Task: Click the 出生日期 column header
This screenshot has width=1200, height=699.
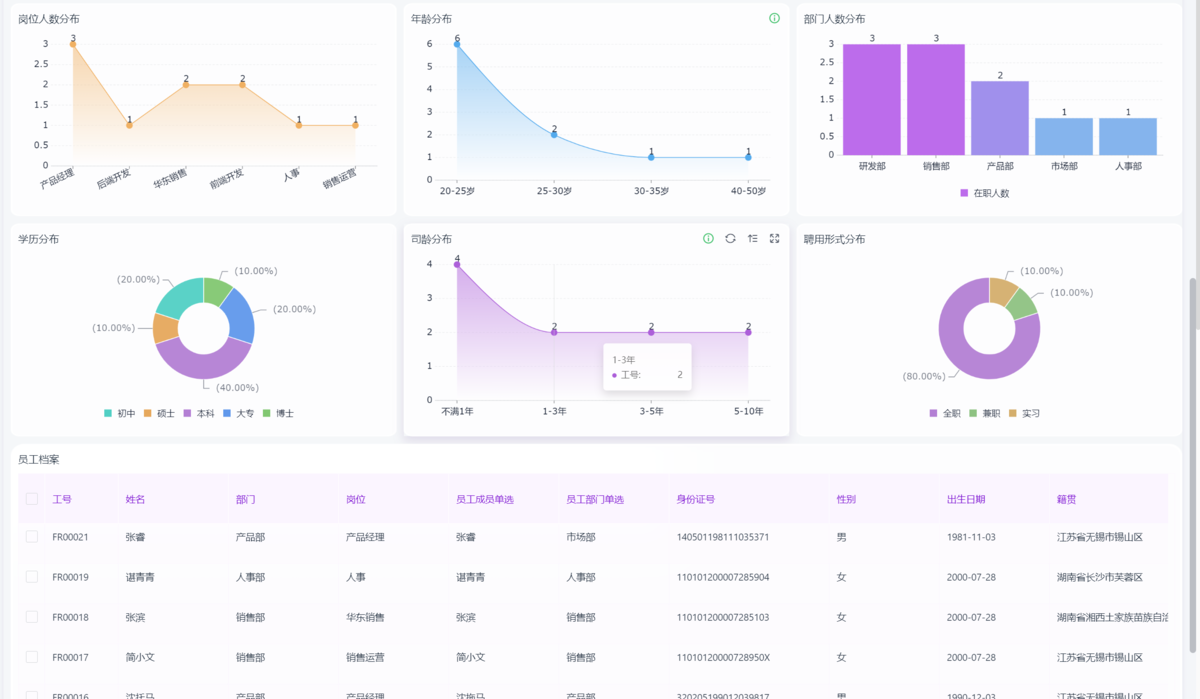Action: click(966, 499)
